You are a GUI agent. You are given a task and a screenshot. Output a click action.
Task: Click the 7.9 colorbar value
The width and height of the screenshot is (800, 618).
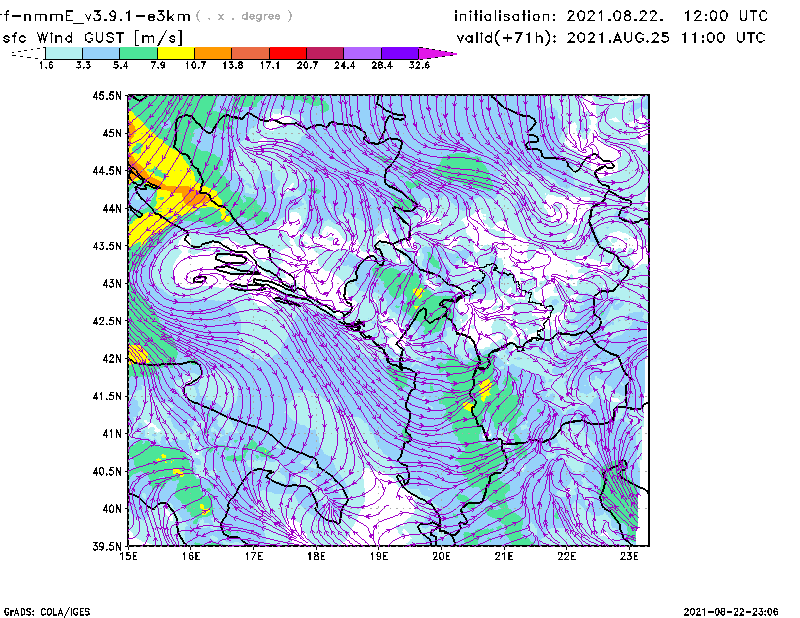coord(158,65)
